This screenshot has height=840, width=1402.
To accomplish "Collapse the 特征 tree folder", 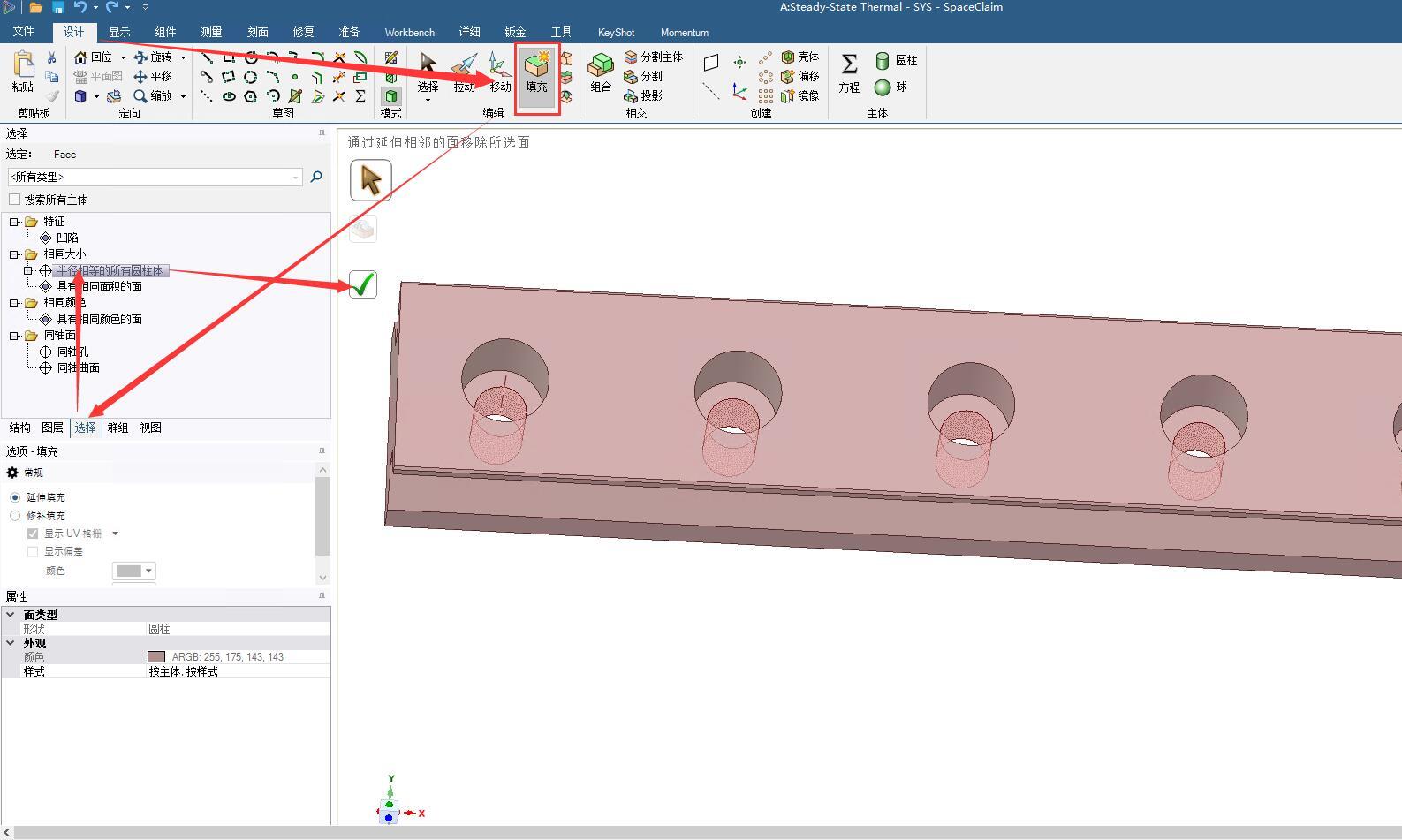I will coord(14,222).
